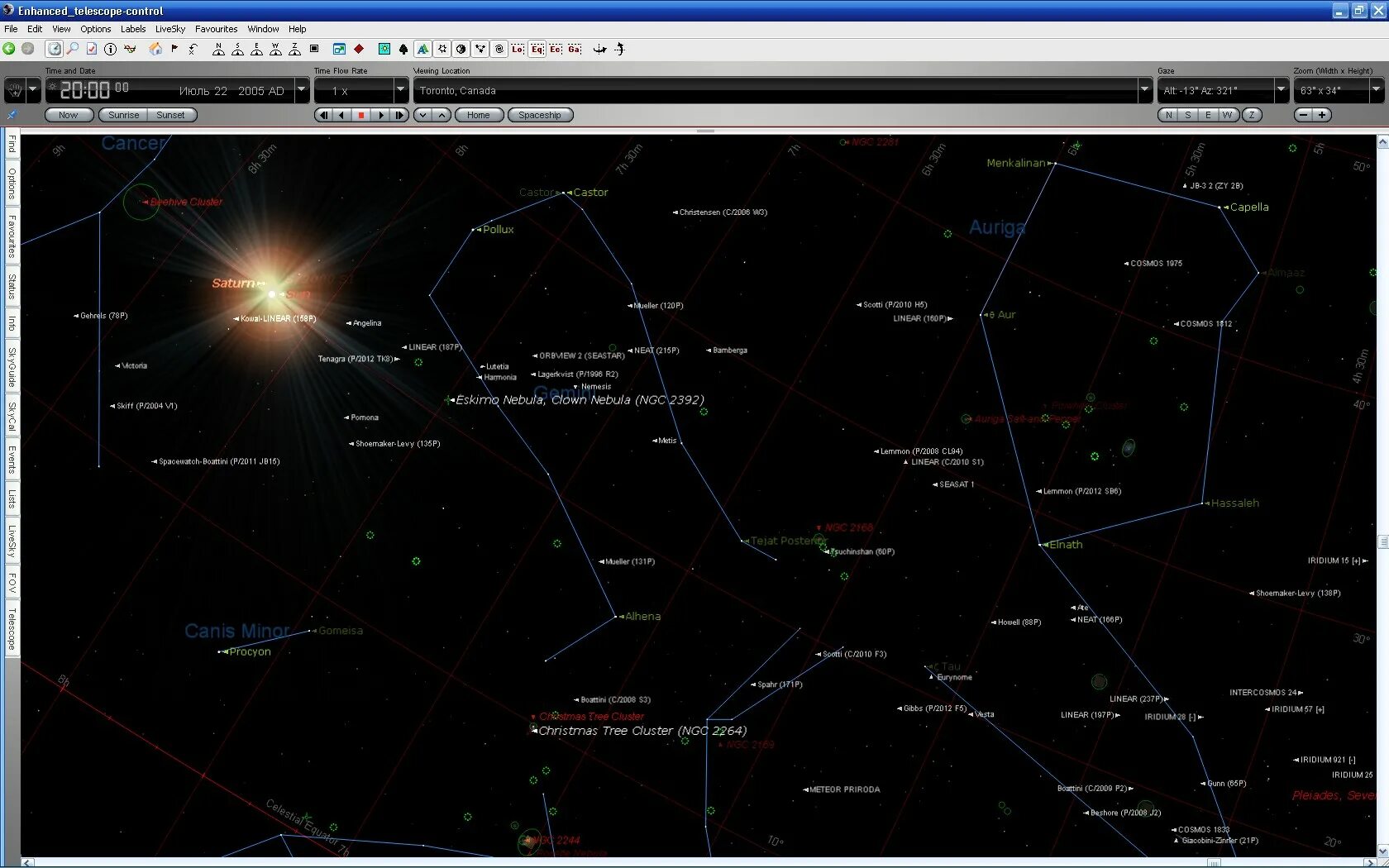Click the black spade tree icon
This screenshot has height=868, width=1389.
(x=403, y=49)
